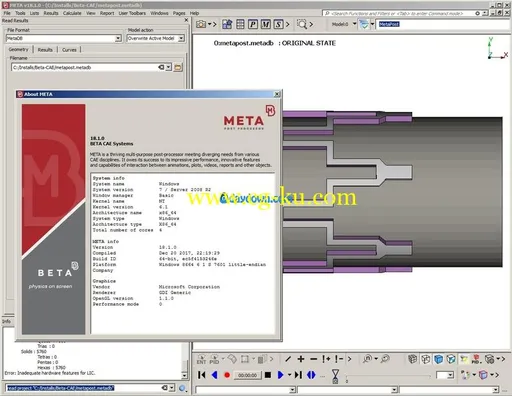Open the Calculate menu
Screen dimensions: 512x396
(72, 13)
